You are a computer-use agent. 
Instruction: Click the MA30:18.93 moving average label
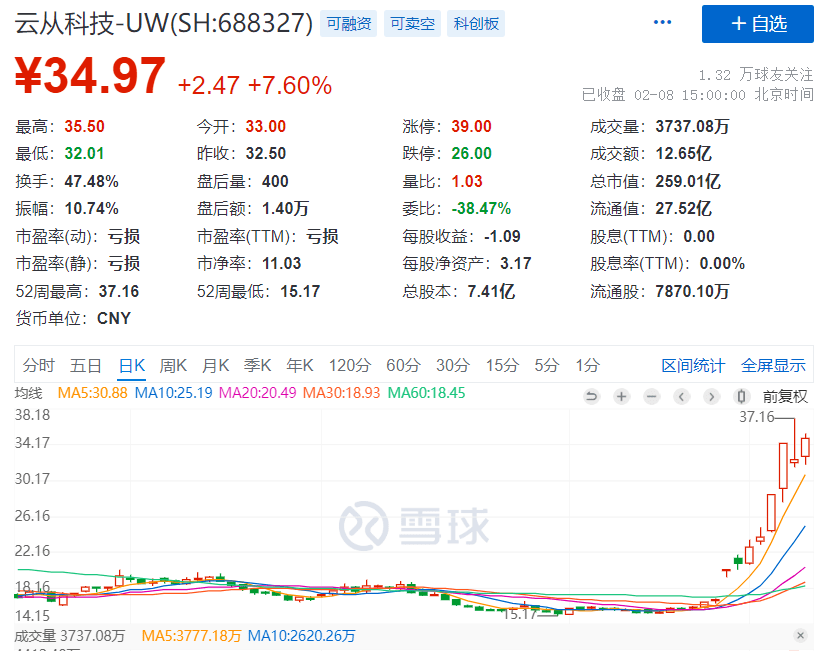tap(341, 393)
